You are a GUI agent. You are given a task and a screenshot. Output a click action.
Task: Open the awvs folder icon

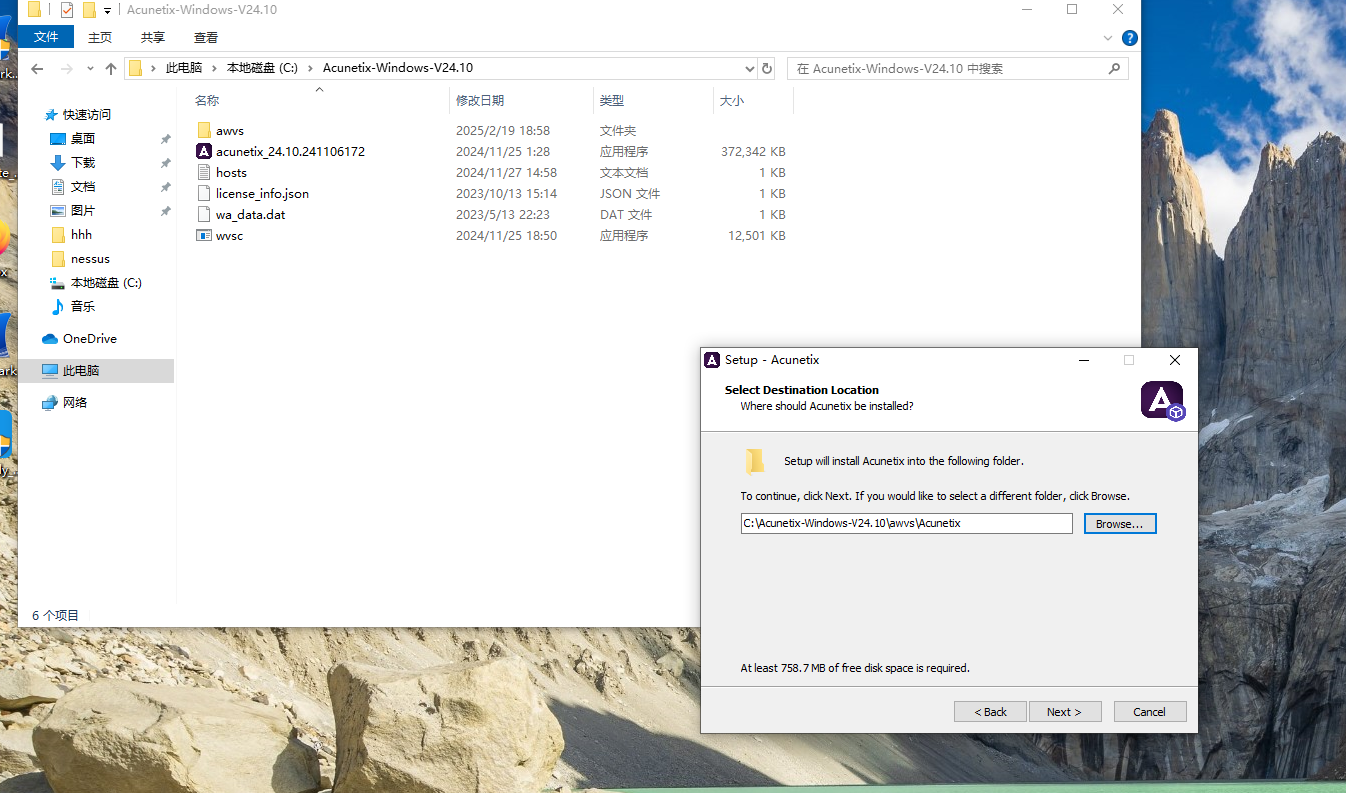204,131
